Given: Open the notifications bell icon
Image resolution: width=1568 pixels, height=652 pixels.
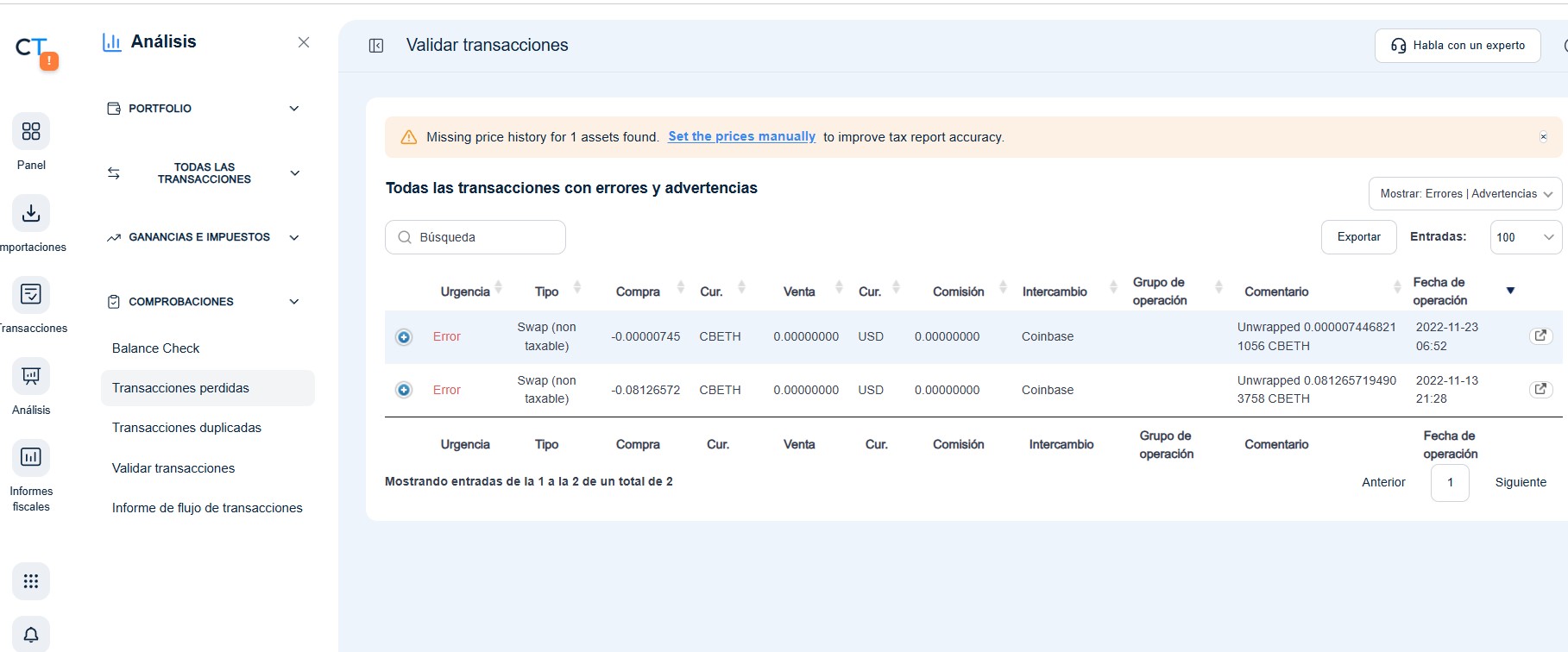Looking at the screenshot, I should pos(31,635).
